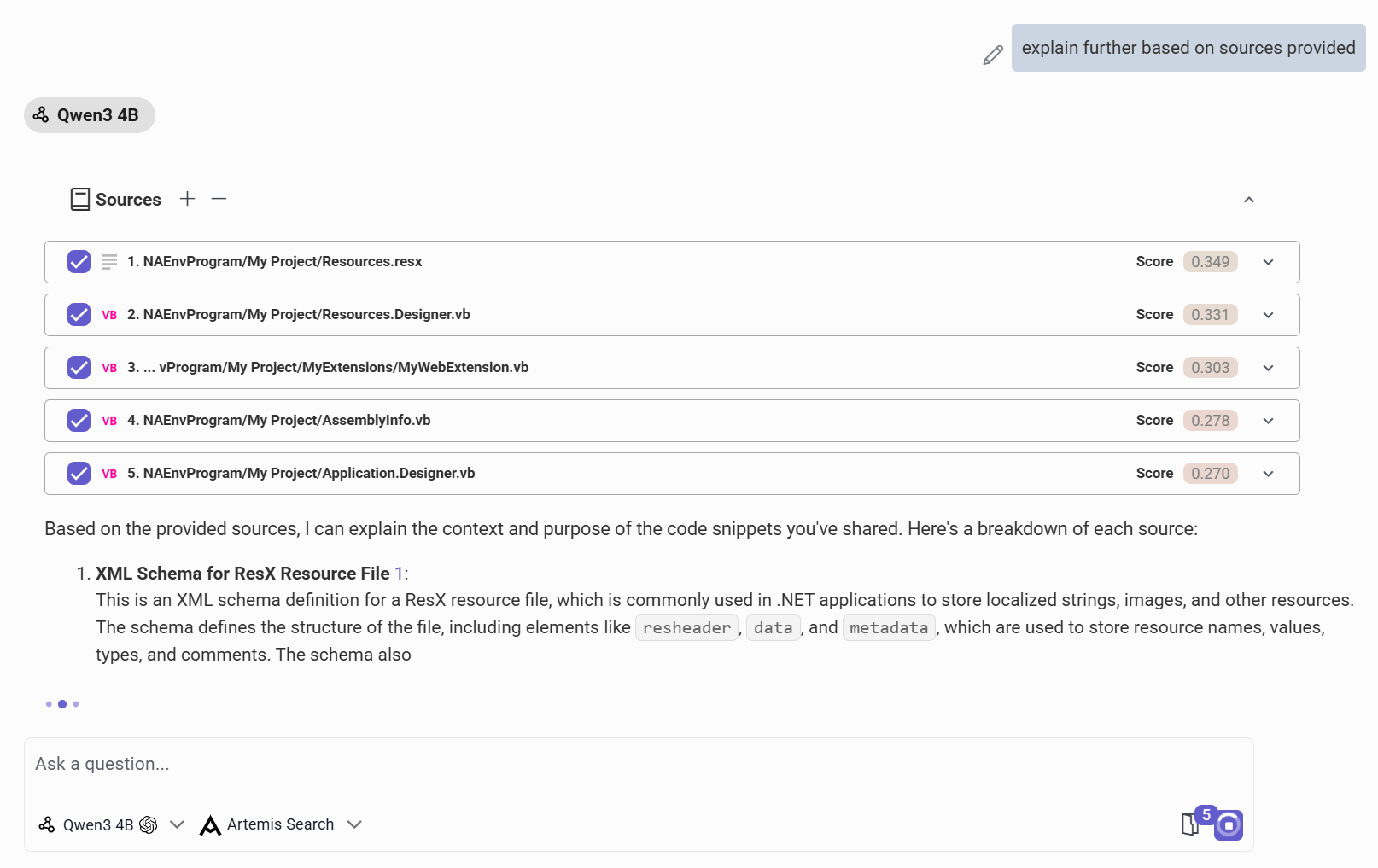Deselect the AssemblyInfo.vb source checkbox
This screenshot has width=1378, height=868.
tap(78, 420)
